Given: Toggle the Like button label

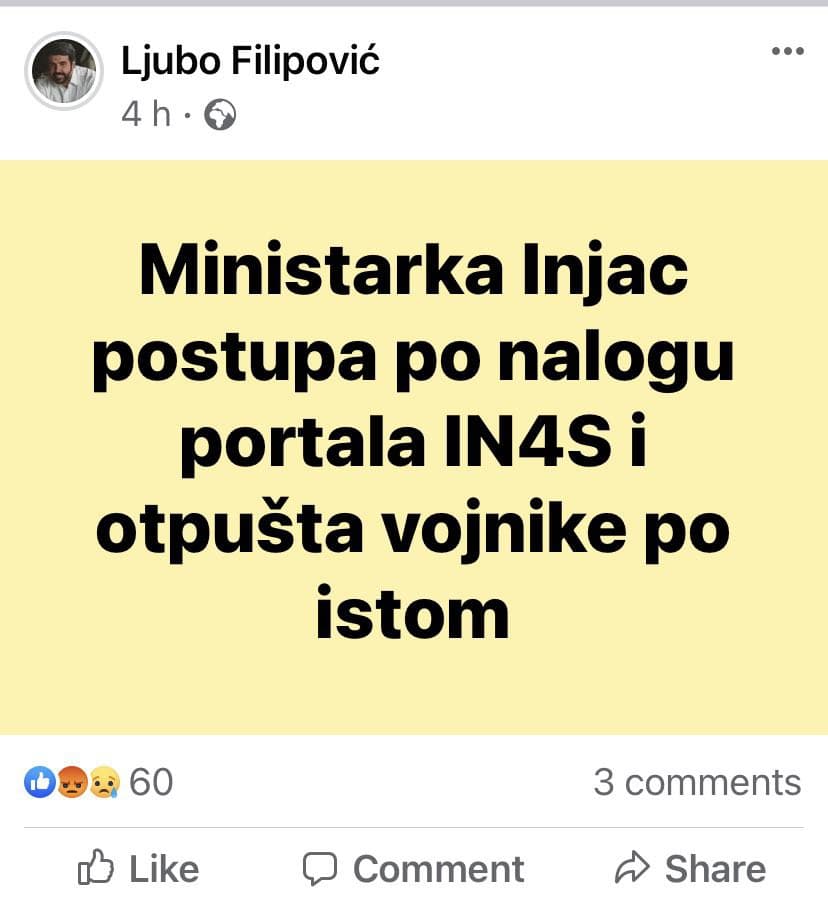Looking at the screenshot, I should point(164,868).
